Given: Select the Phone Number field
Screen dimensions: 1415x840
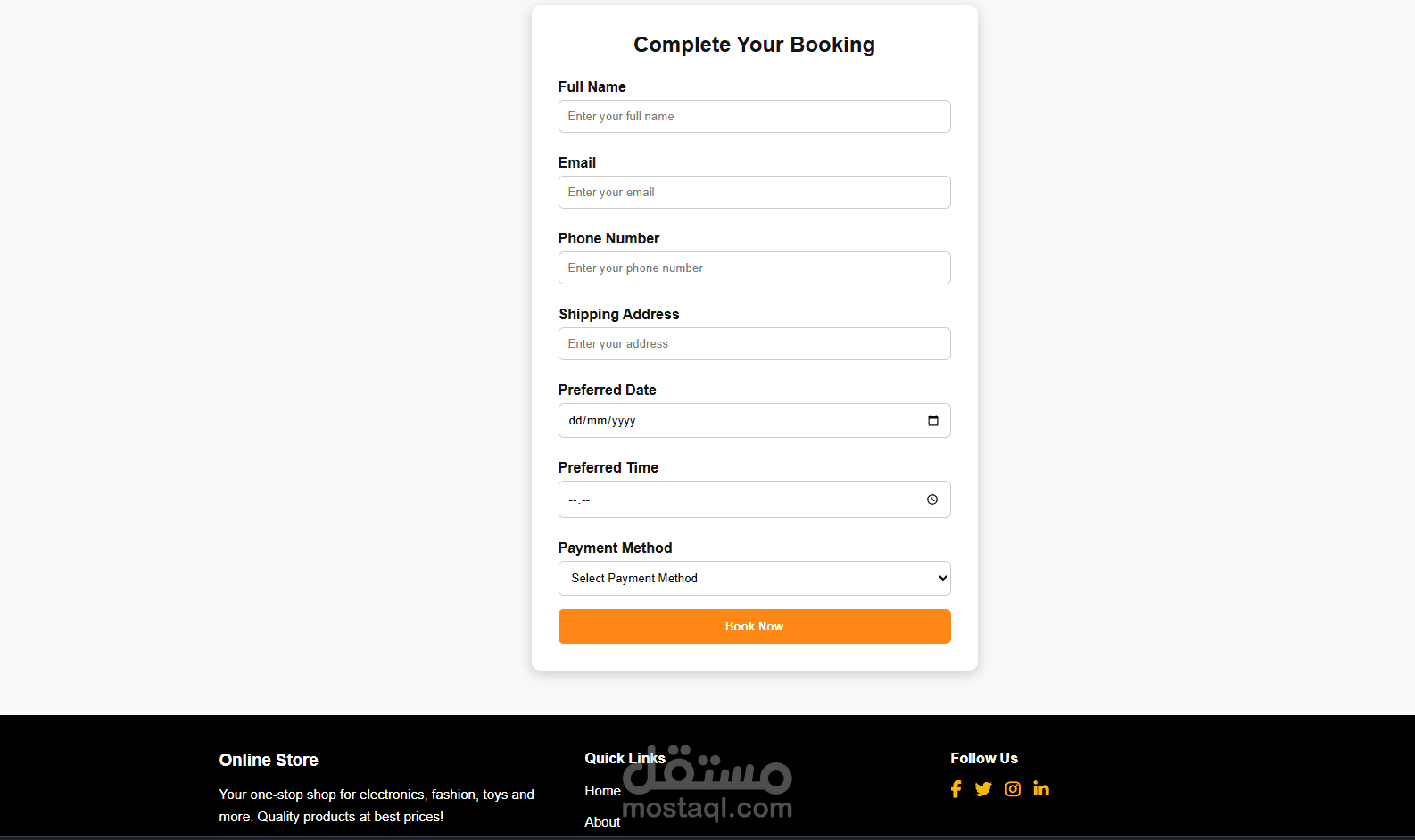Looking at the screenshot, I should 754,268.
